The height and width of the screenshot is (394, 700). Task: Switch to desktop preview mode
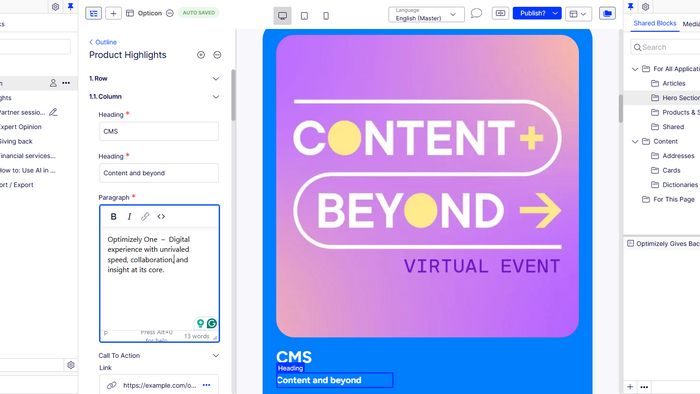(x=283, y=16)
